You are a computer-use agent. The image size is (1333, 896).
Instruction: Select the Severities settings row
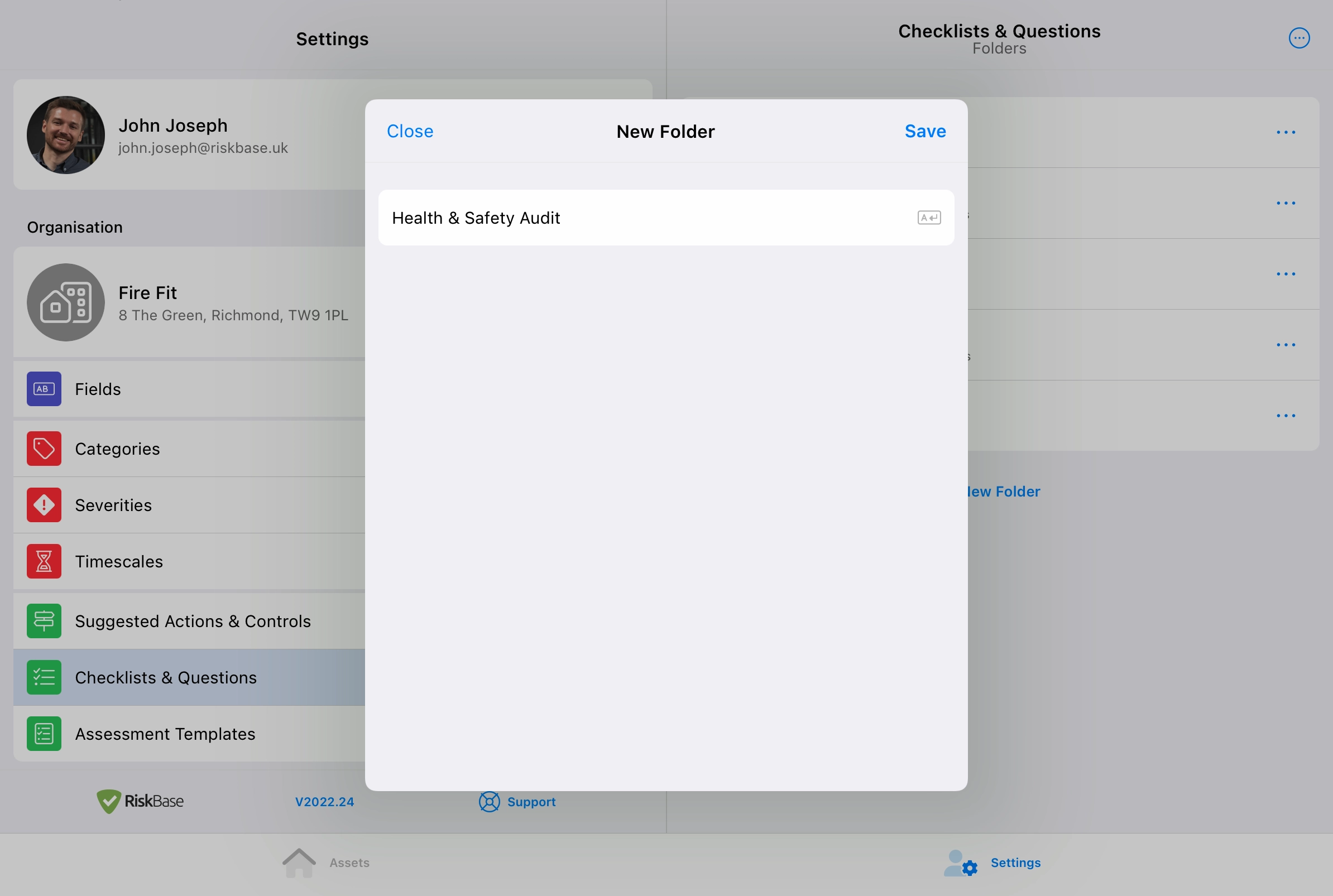tap(189, 505)
